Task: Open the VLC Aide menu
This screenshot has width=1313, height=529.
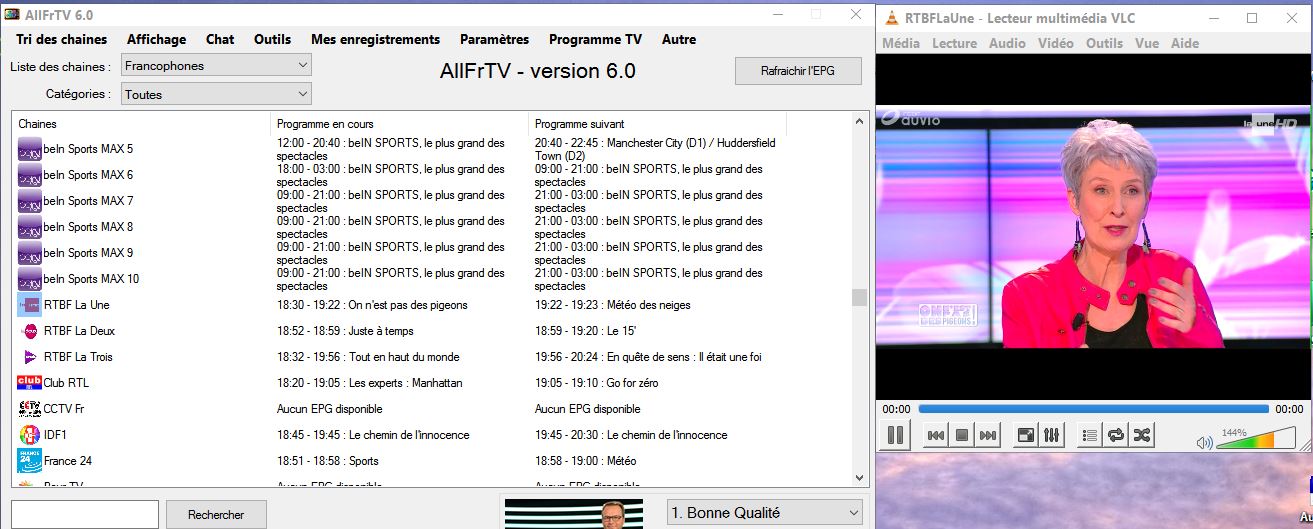Action: 1184,43
